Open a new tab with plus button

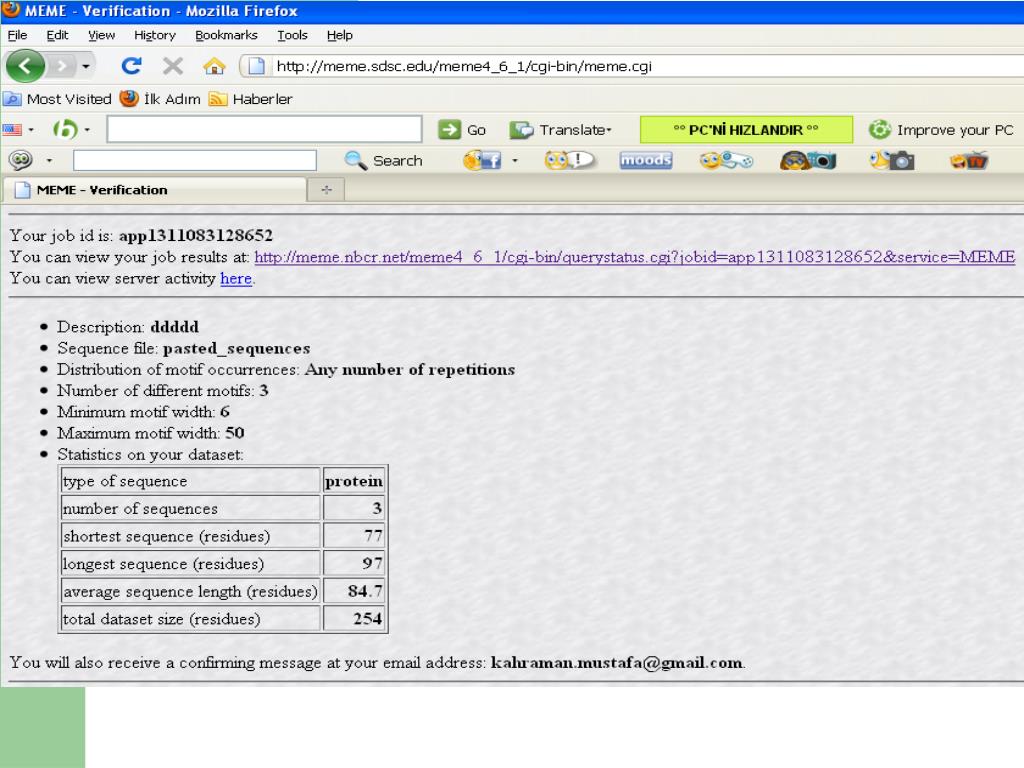tap(327, 190)
